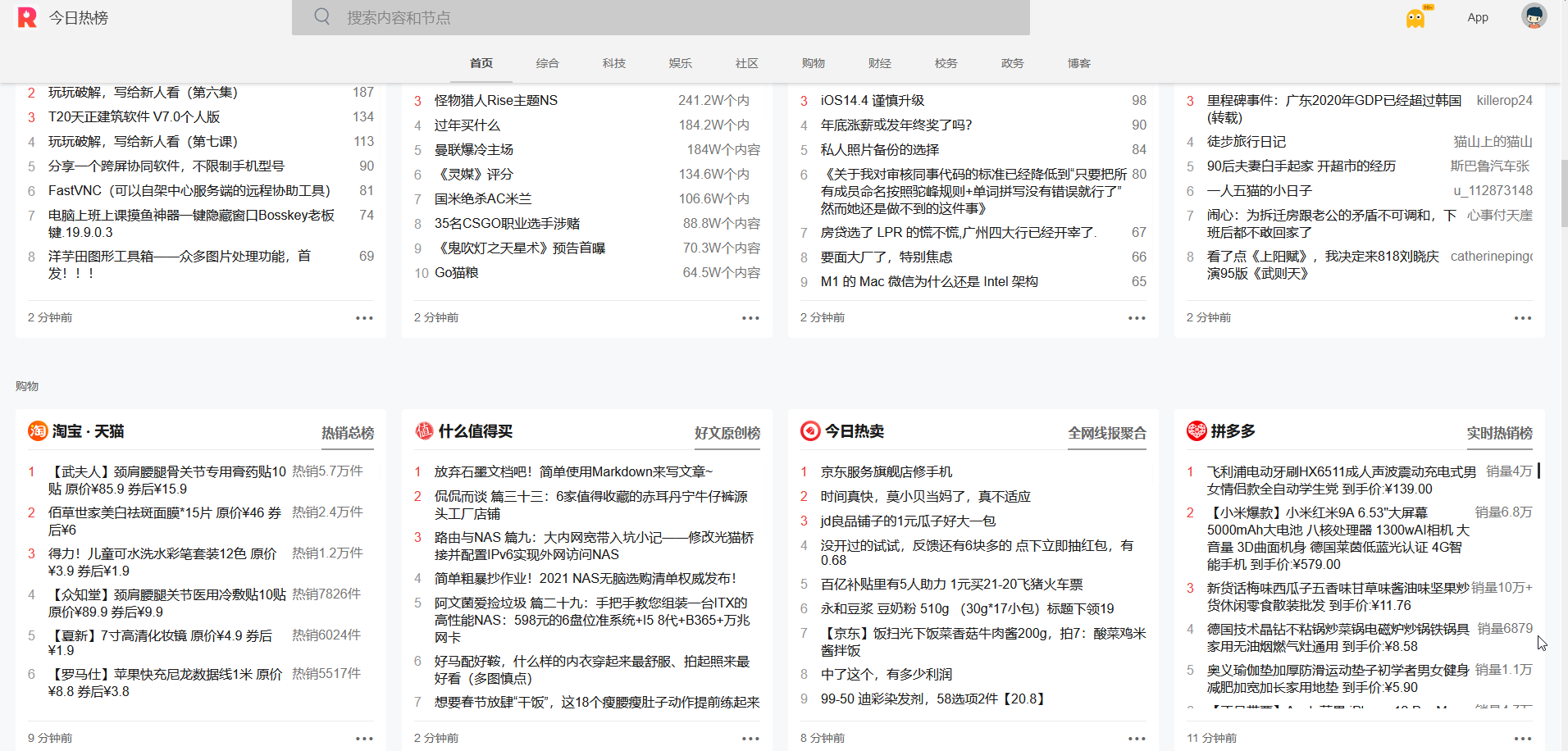This screenshot has width=1568, height=751.
Task: Open 简单粗暴抄作业 2021 NAS article
Action: (x=586, y=579)
